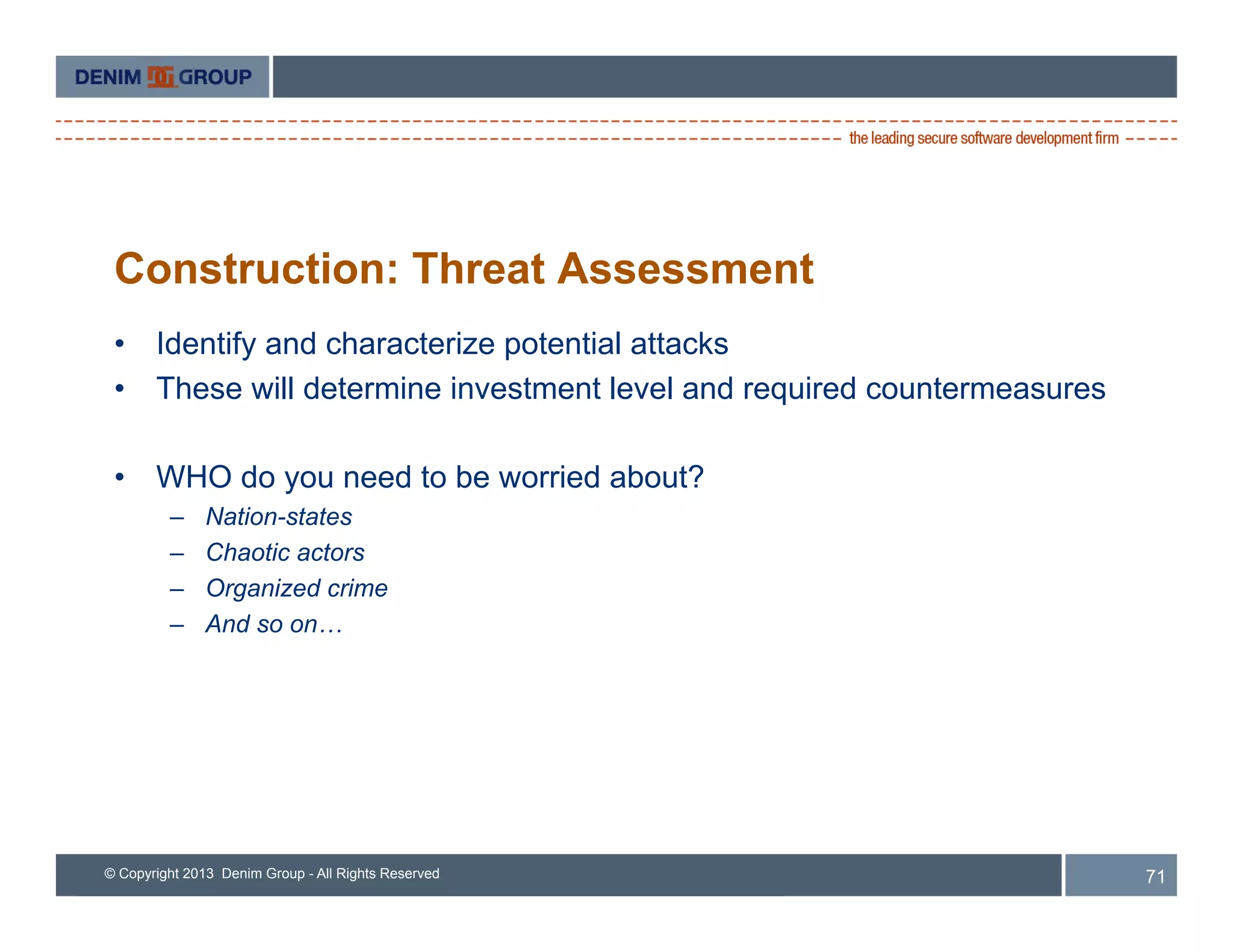Select the Chaotic actors sub-bullet

coord(285,552)
